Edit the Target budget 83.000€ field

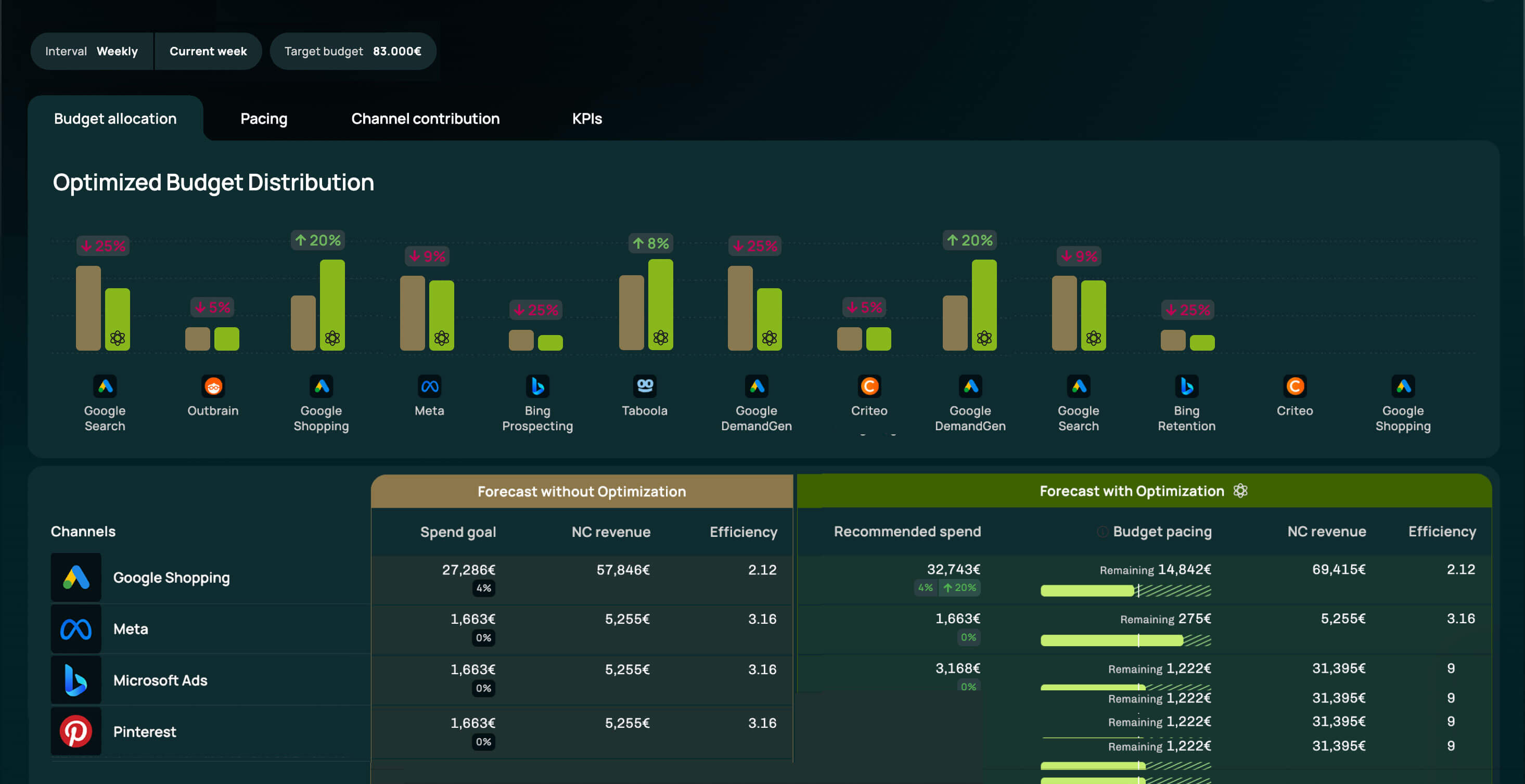point(353,51)
